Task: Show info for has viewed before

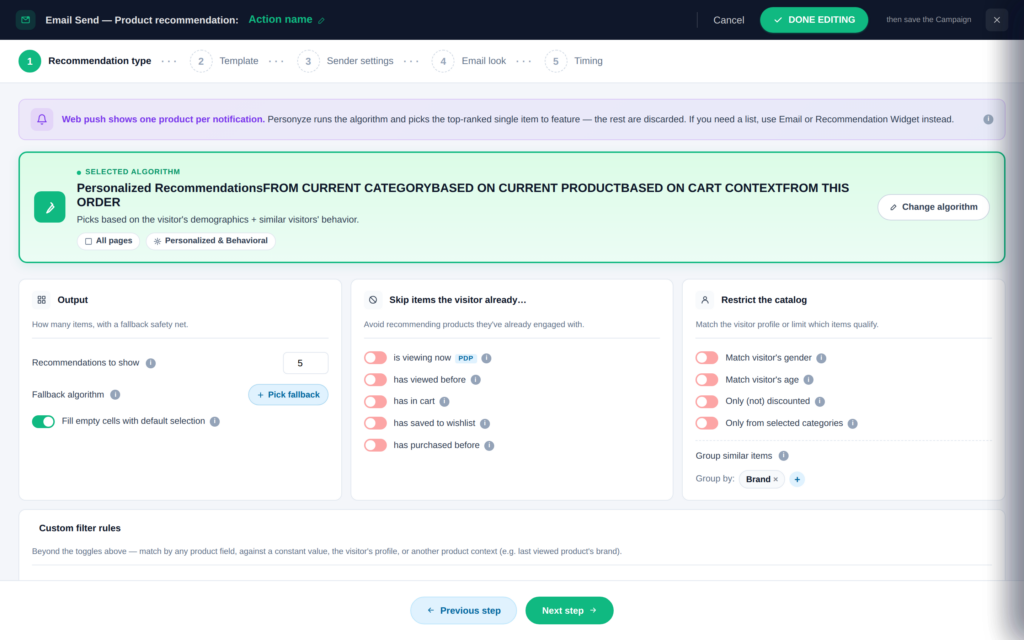Action: pyautogui.click(x=475, y=379)
